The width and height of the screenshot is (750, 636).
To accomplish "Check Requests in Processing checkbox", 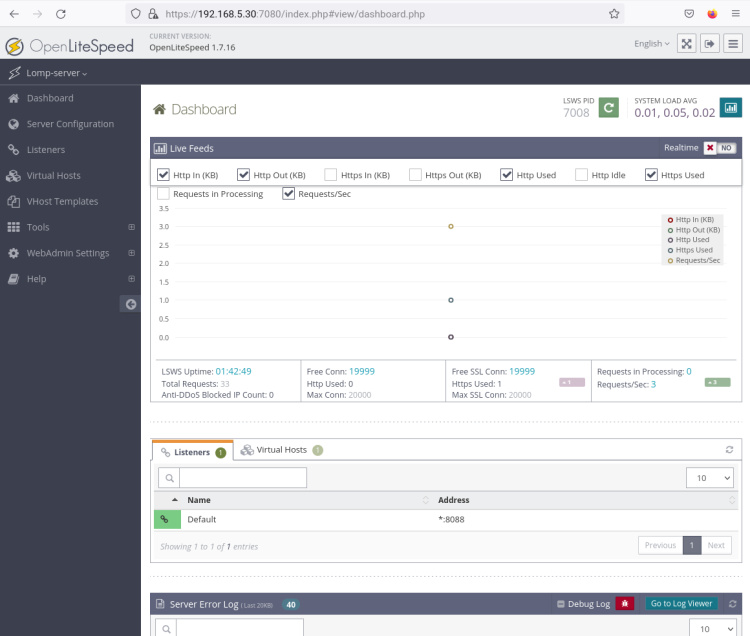I will pos(164,194).
